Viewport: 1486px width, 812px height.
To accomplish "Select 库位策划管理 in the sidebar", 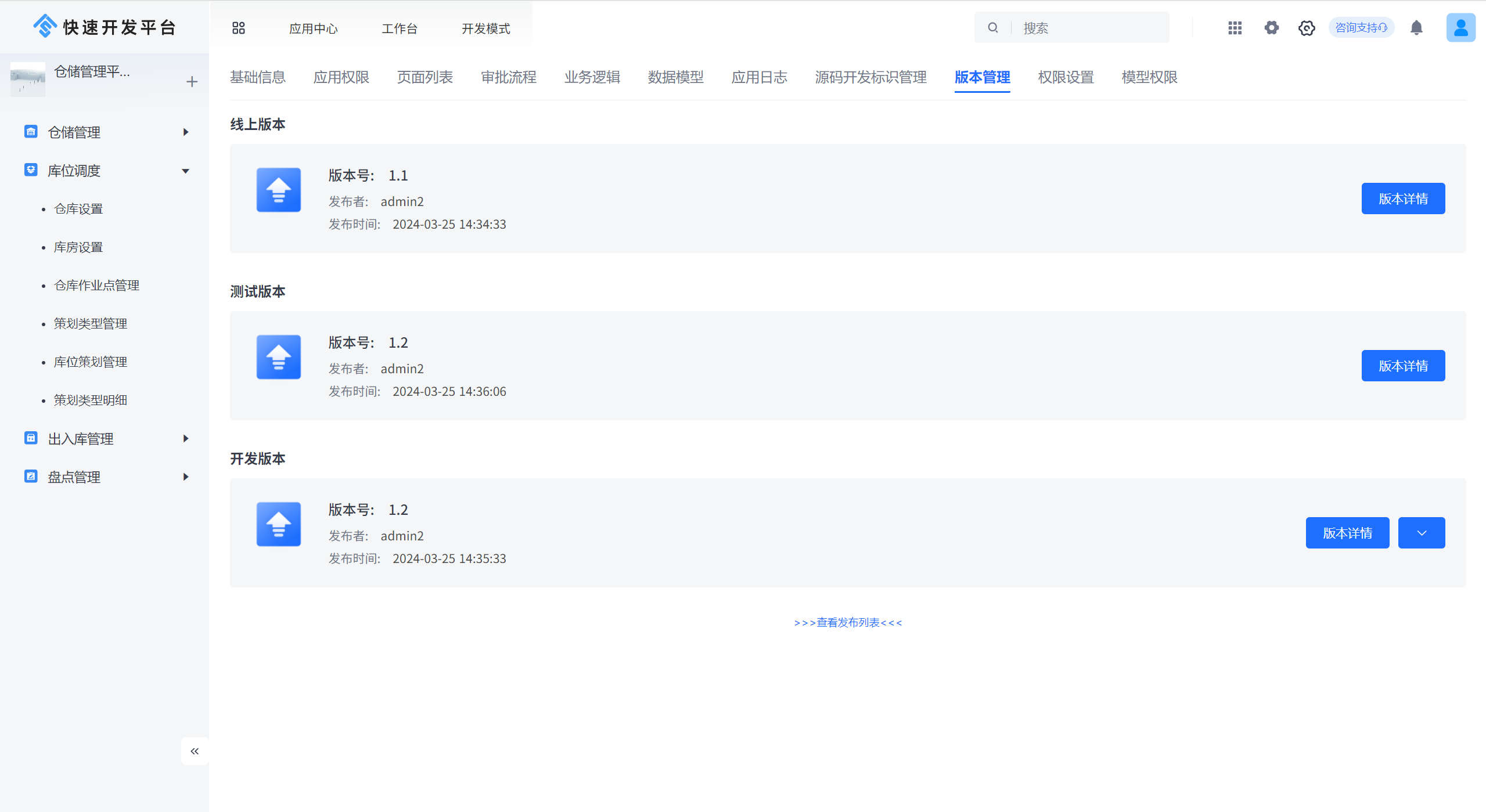I will point(91,362).
